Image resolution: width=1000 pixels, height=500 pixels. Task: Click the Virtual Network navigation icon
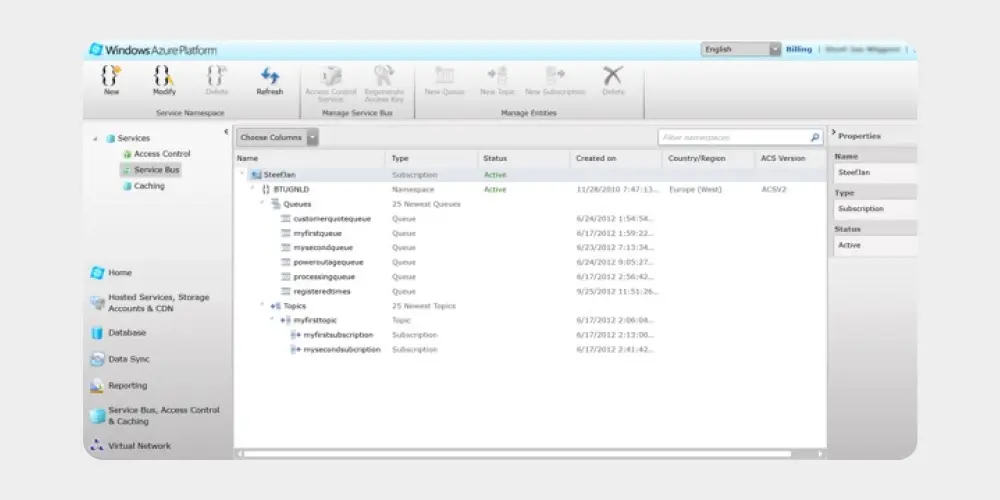(x=97, y=445)
